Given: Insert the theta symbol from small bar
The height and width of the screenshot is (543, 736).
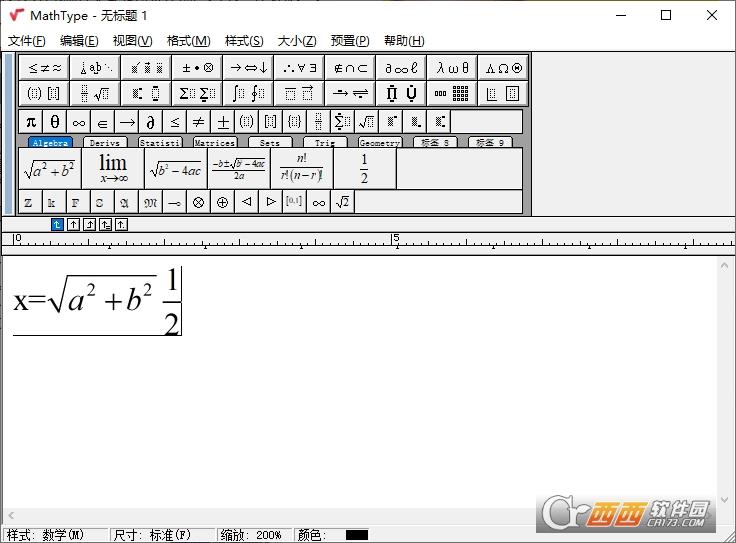Looking at the screenshot, I should point(55,122).
